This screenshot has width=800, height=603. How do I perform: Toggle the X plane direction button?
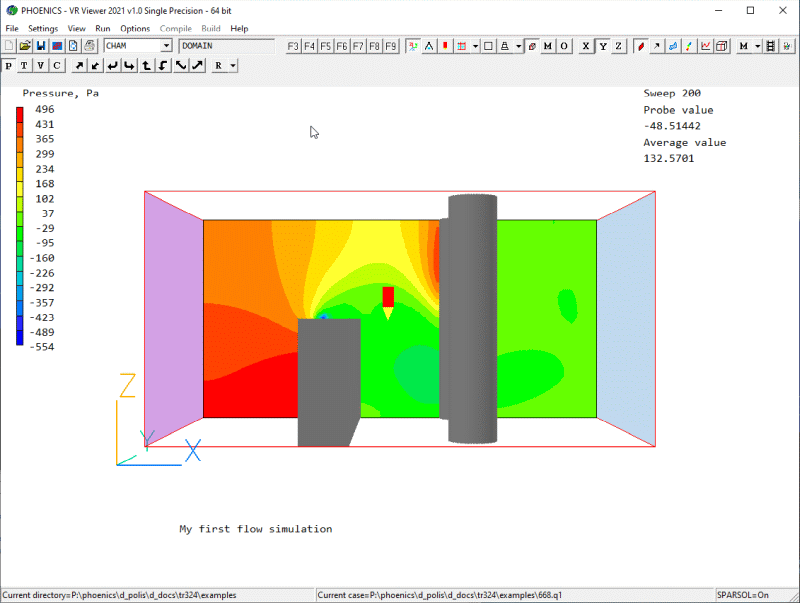(x=586, y=46)
